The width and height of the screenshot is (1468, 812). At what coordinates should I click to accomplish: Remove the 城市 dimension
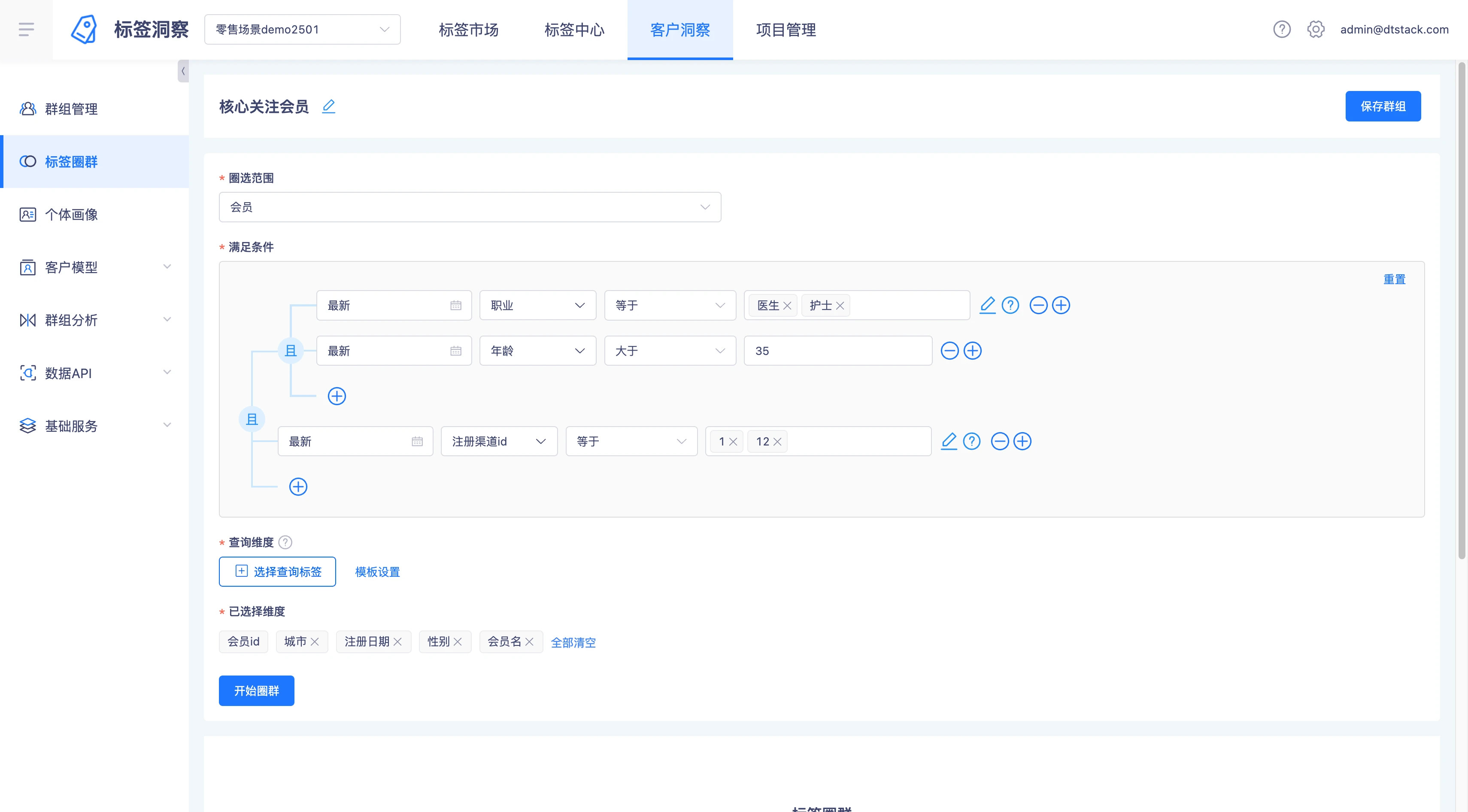tap(315, 642)
